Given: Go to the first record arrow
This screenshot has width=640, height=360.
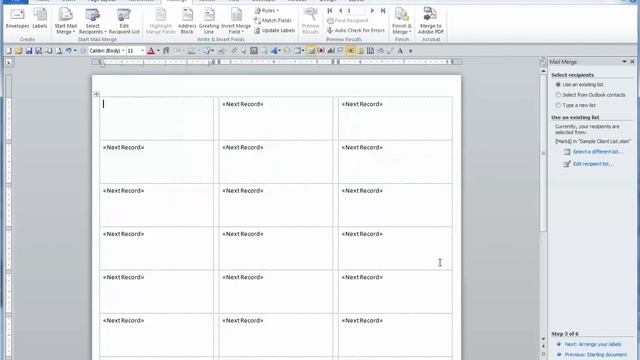Looking at the screenshot, I should click(x=330, y=11).
